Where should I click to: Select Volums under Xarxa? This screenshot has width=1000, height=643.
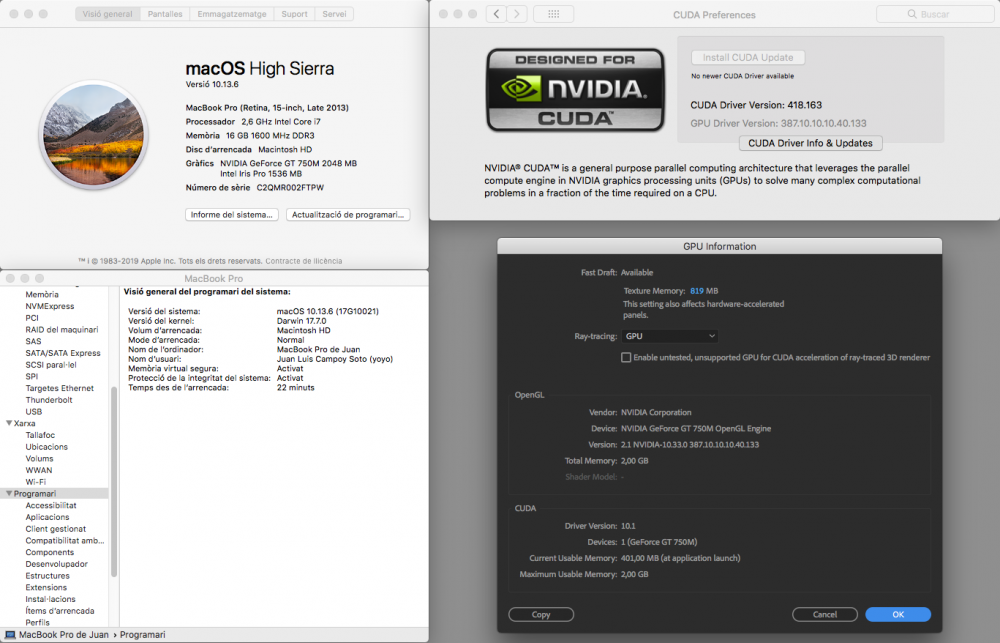(40, 459)
